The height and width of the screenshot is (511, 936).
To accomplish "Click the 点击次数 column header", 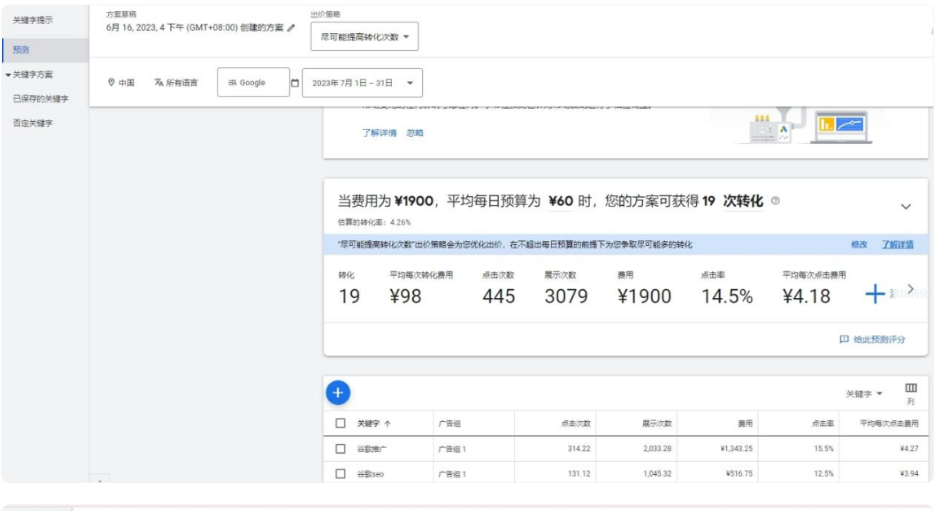I will click(575, 423).
